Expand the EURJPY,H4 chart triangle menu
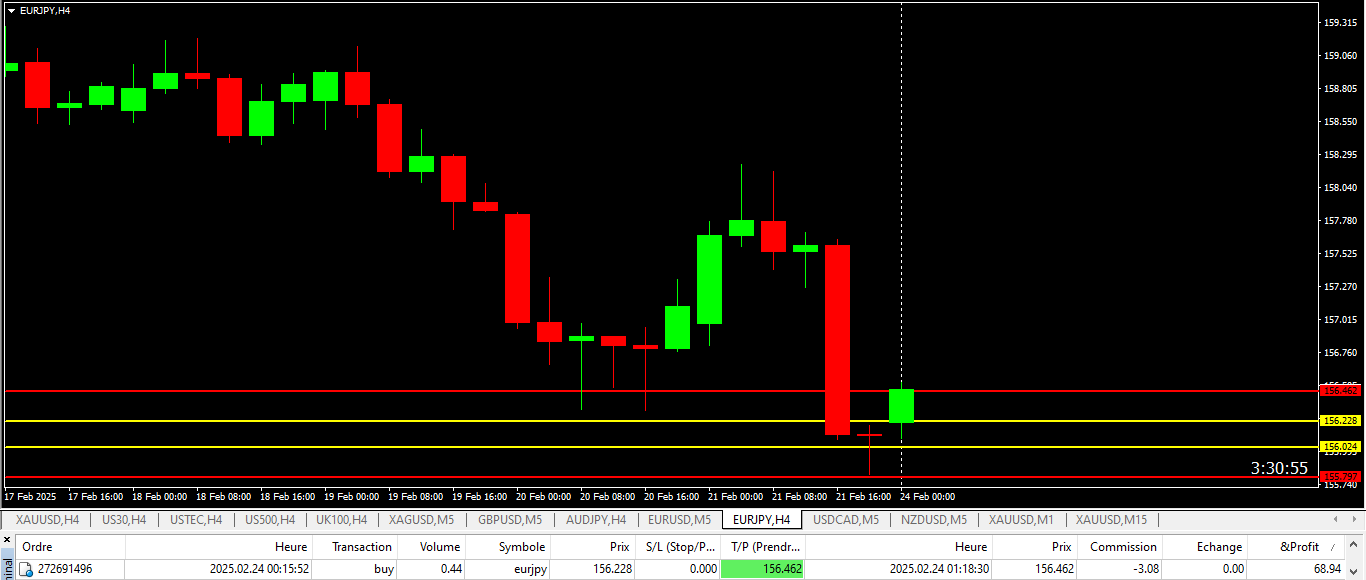Image resolution: width=1366 pixels, height=580 pixels. click(11, 10)
